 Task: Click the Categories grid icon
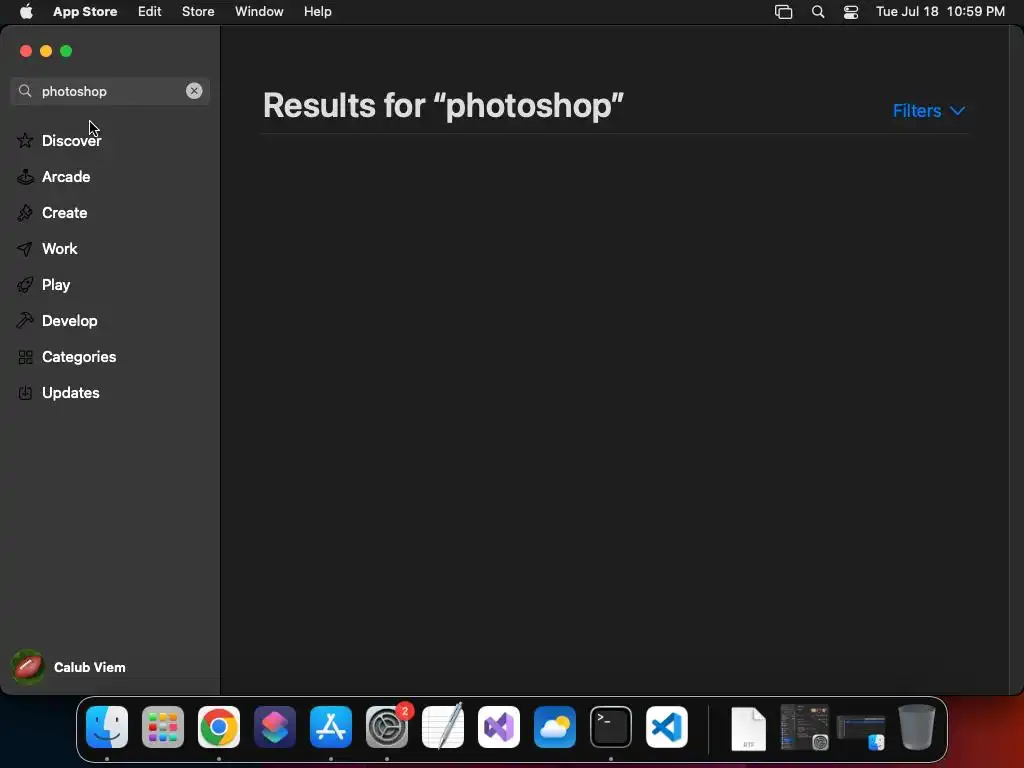click(x=25, y=357)
